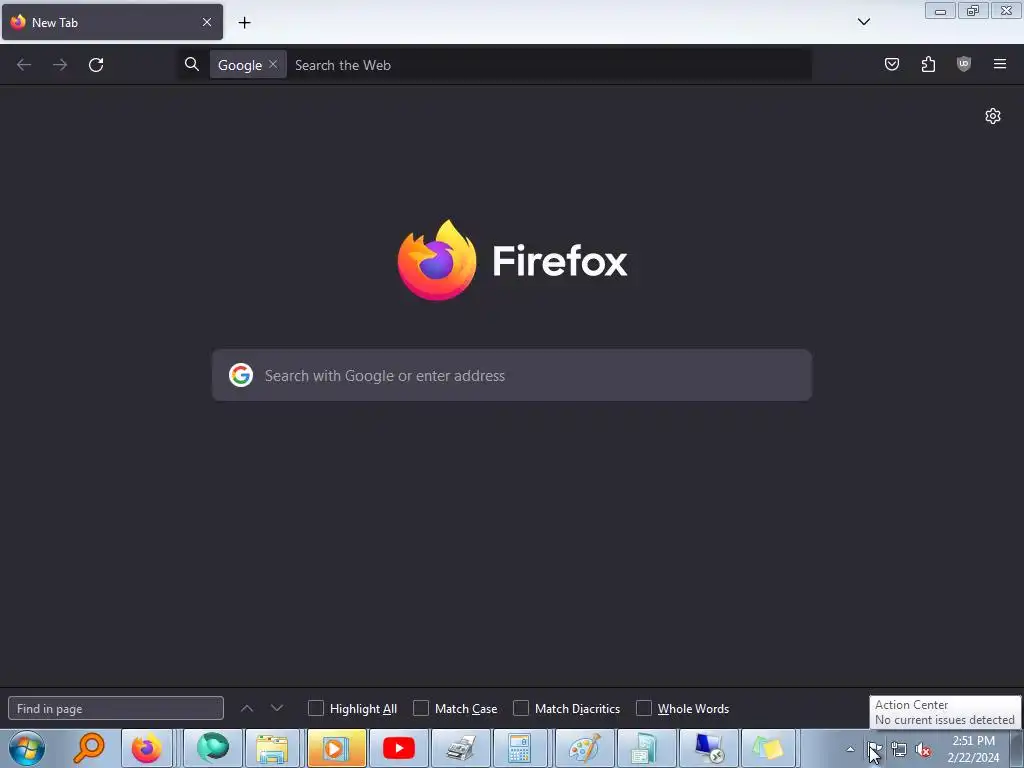Image resolution: width=1024 pixels, height=768 pixels.
Task: Open new tab personalize gear icon
Action: pyautogui.click(x=993, y=116)
